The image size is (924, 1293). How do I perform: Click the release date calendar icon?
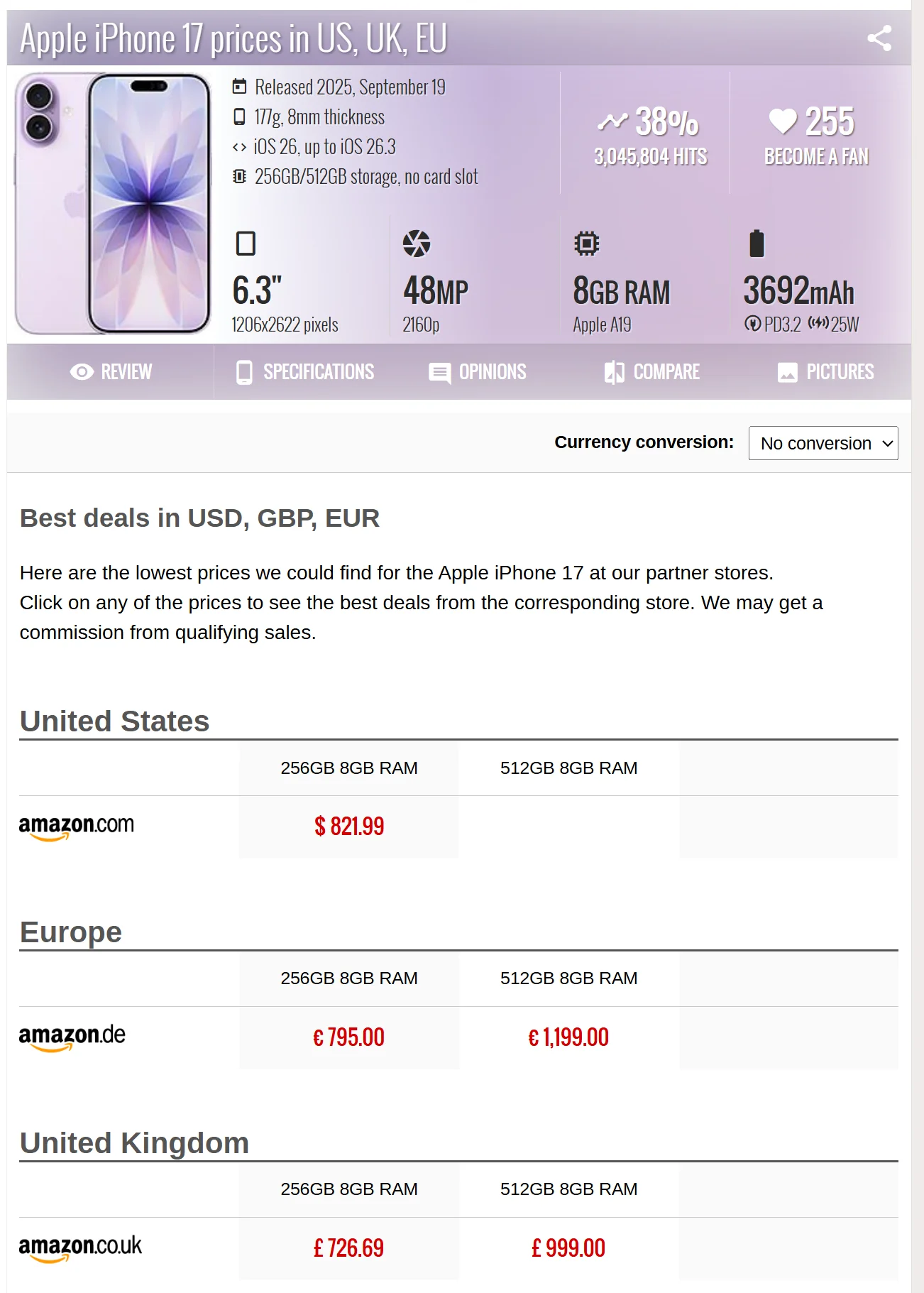point(240,87)
